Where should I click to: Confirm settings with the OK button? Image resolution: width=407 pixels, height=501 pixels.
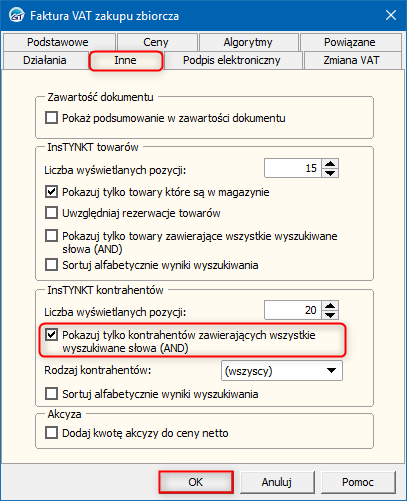196,482
